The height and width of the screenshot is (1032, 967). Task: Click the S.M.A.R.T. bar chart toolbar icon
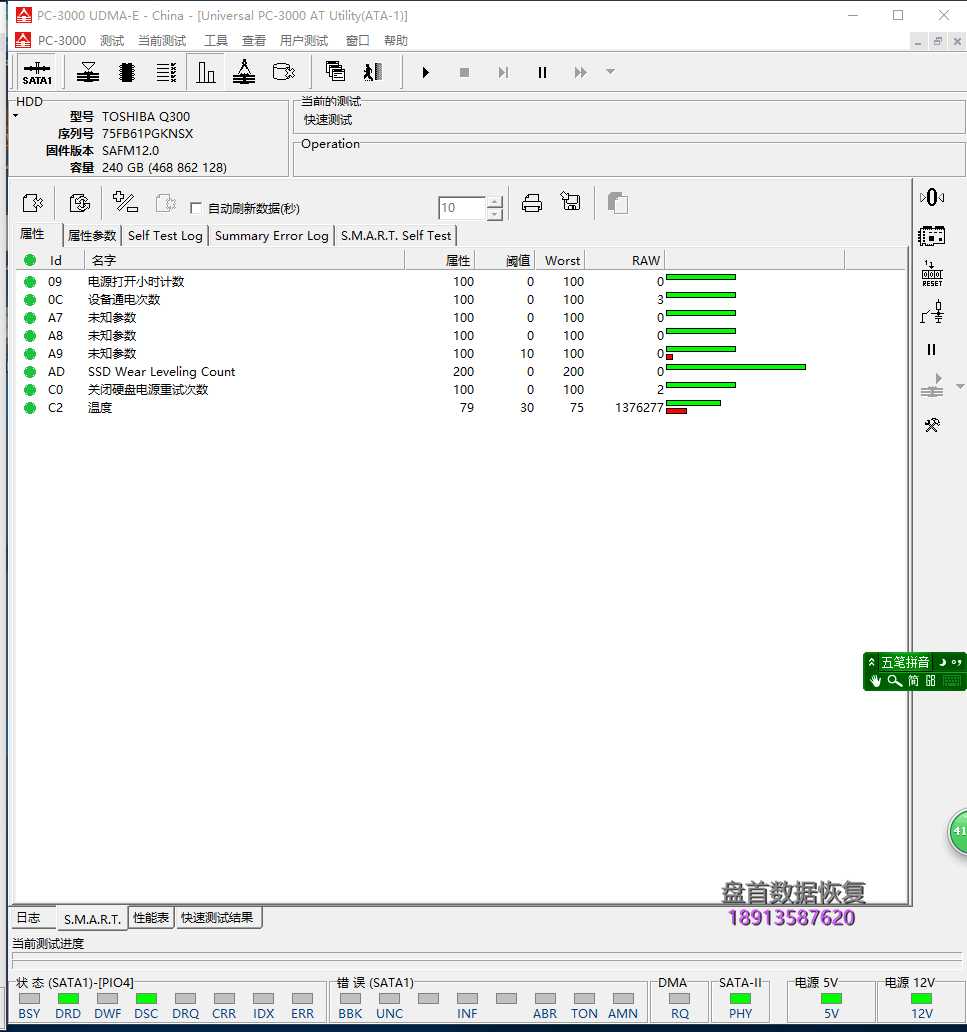(205, 72)
